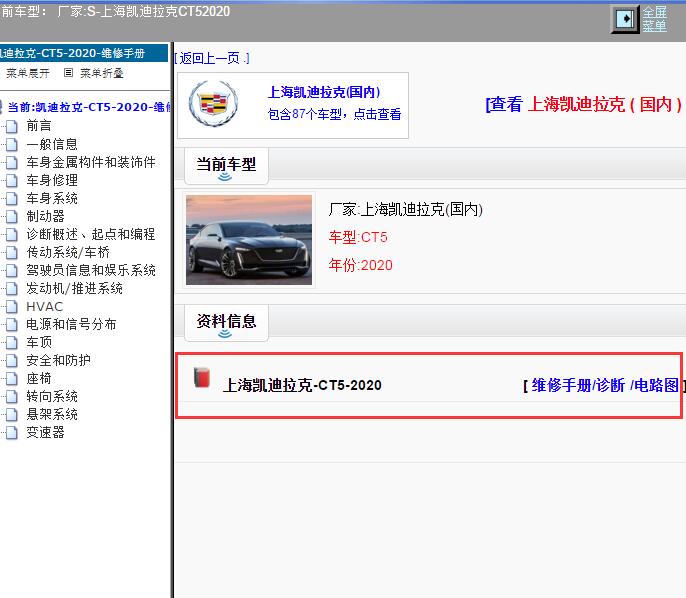The height and width of the screenshot is (598, 686).
Task: Open the 前言 tree item
Action: [x=39, y=126]
